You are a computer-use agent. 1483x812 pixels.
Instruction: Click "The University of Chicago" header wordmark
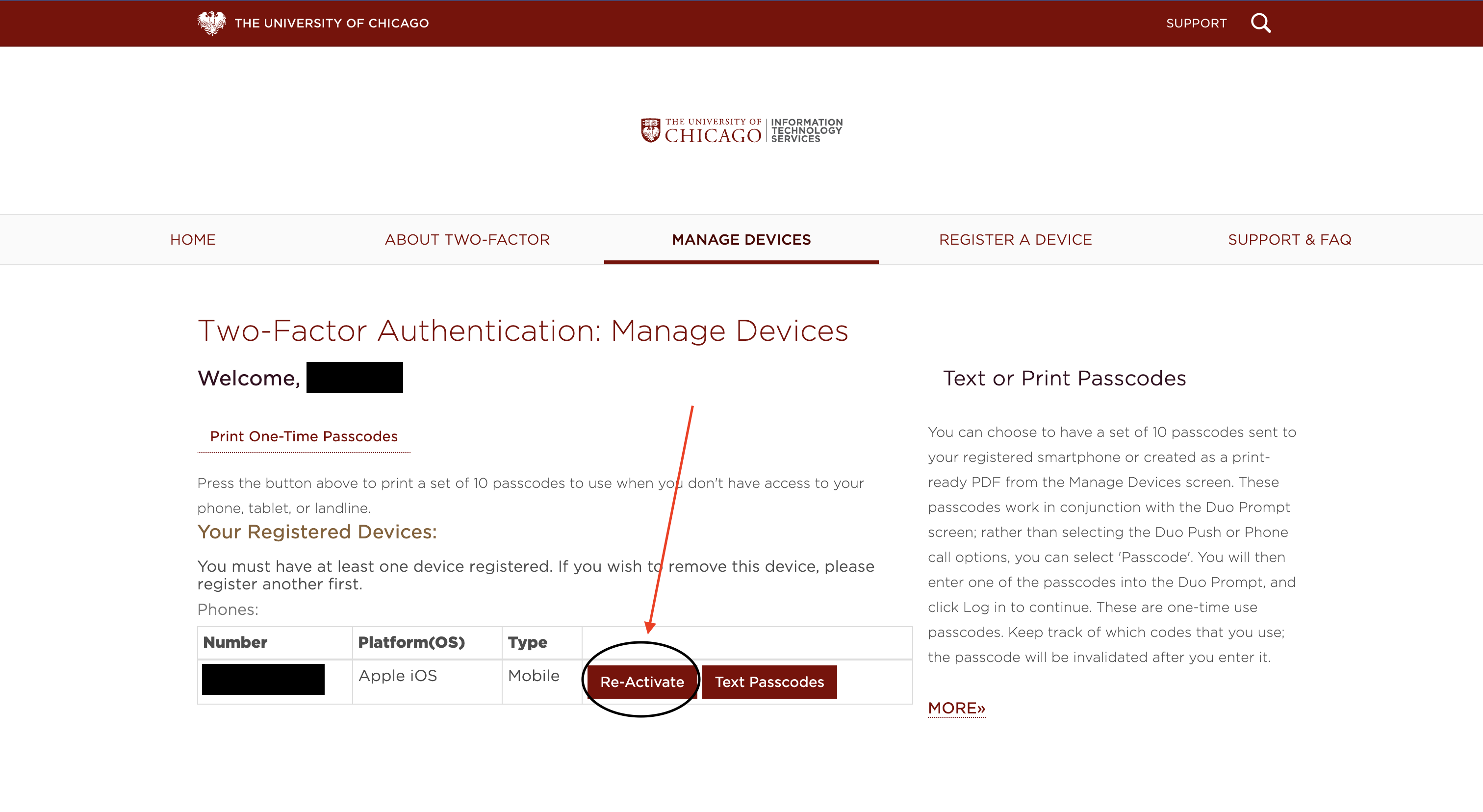click(x=332, y=24)
